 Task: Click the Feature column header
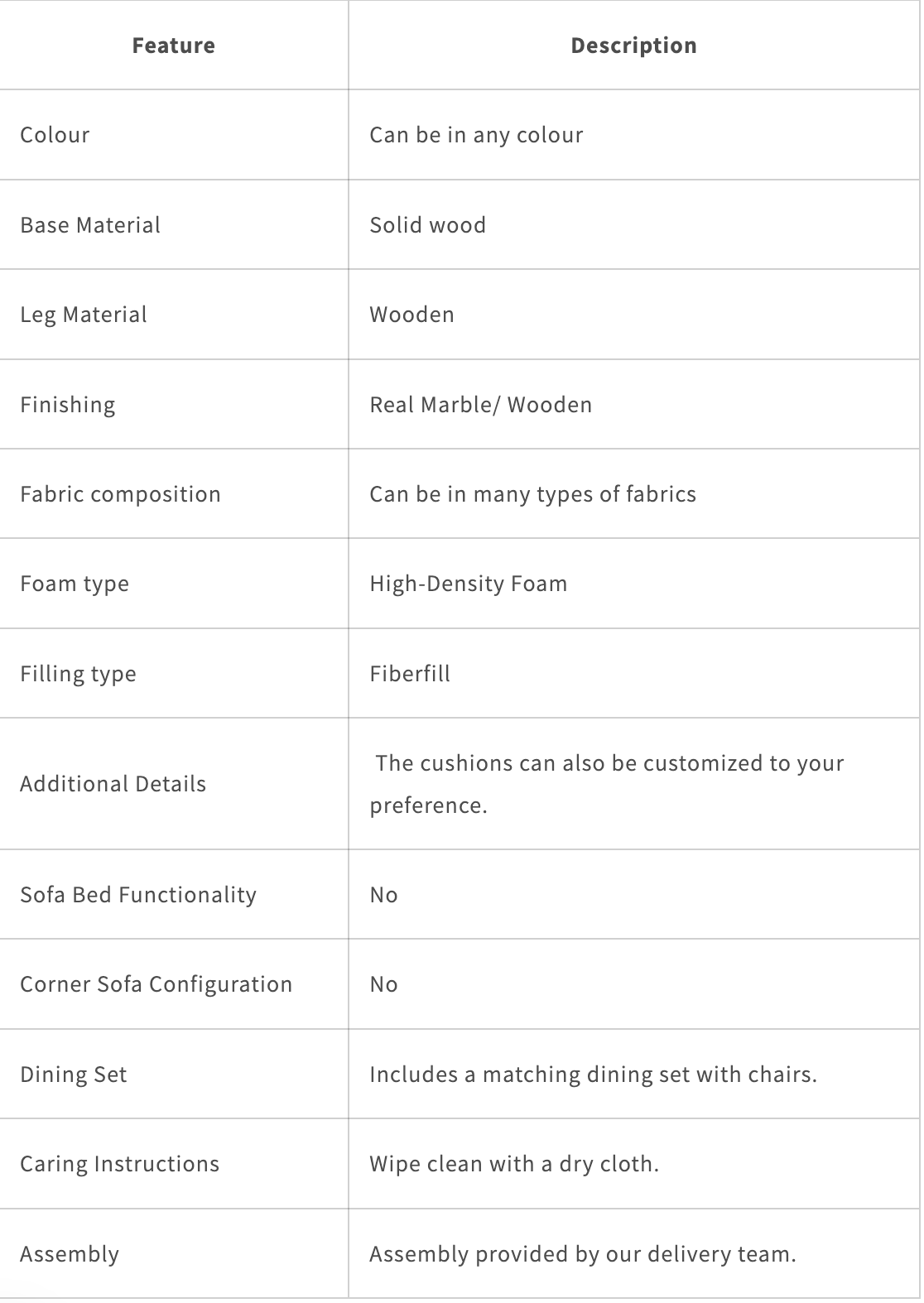tap(174, 45)
